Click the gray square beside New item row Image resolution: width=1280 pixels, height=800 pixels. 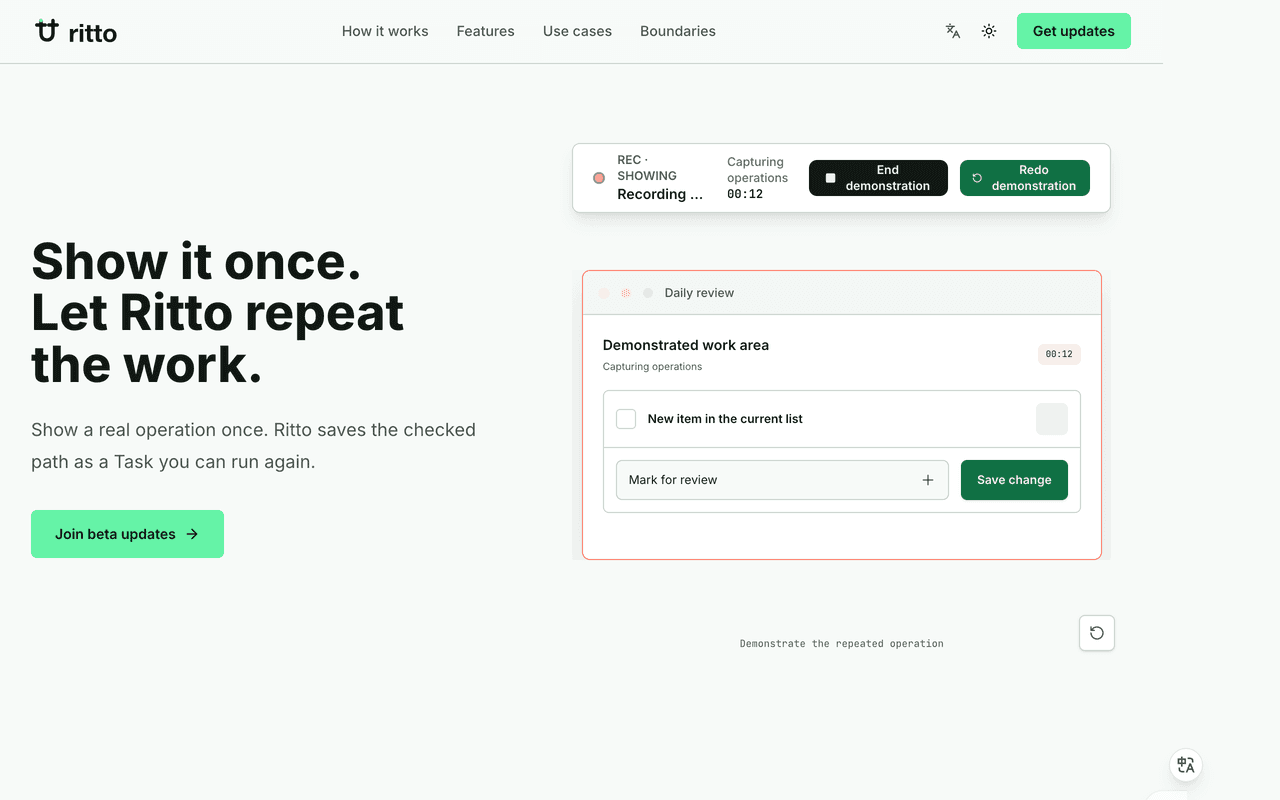[x=1052, y=419]
